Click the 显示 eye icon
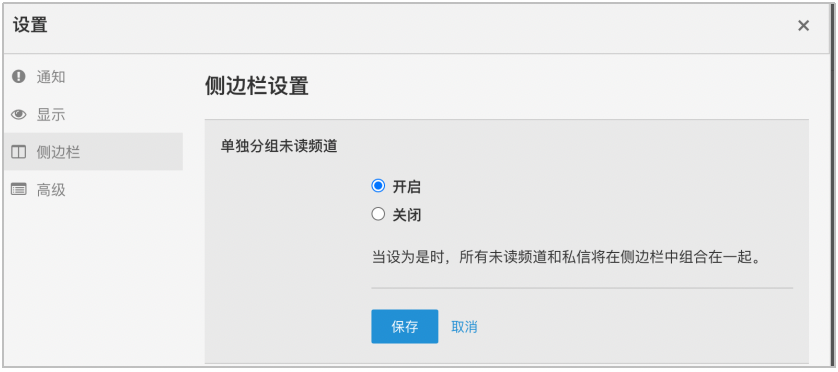Image resolution: width=838 pixels, height=372 pixels. point(19,114)
